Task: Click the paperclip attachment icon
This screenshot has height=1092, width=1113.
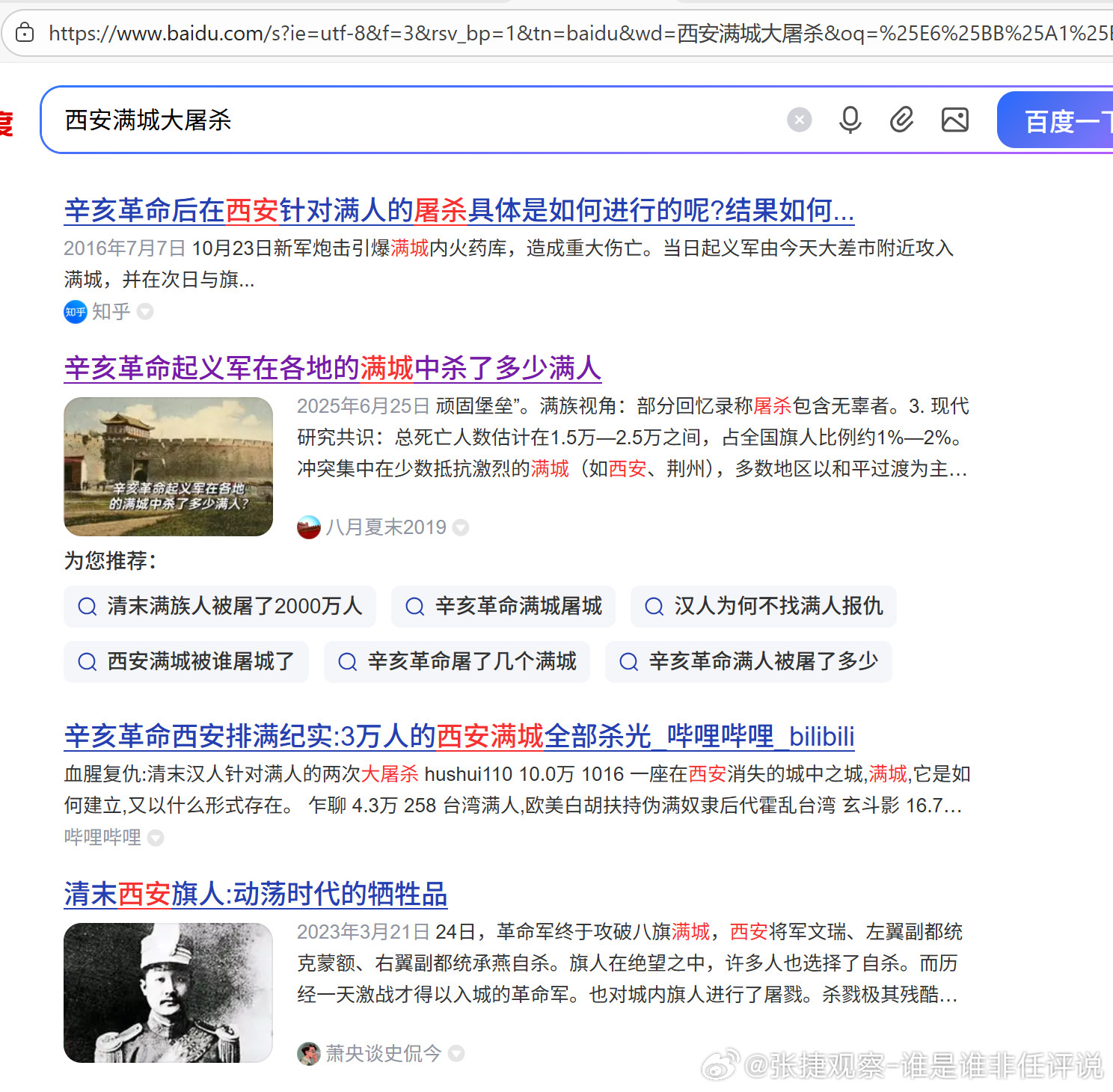Action: pyautogui.click(x=902, y=120)
